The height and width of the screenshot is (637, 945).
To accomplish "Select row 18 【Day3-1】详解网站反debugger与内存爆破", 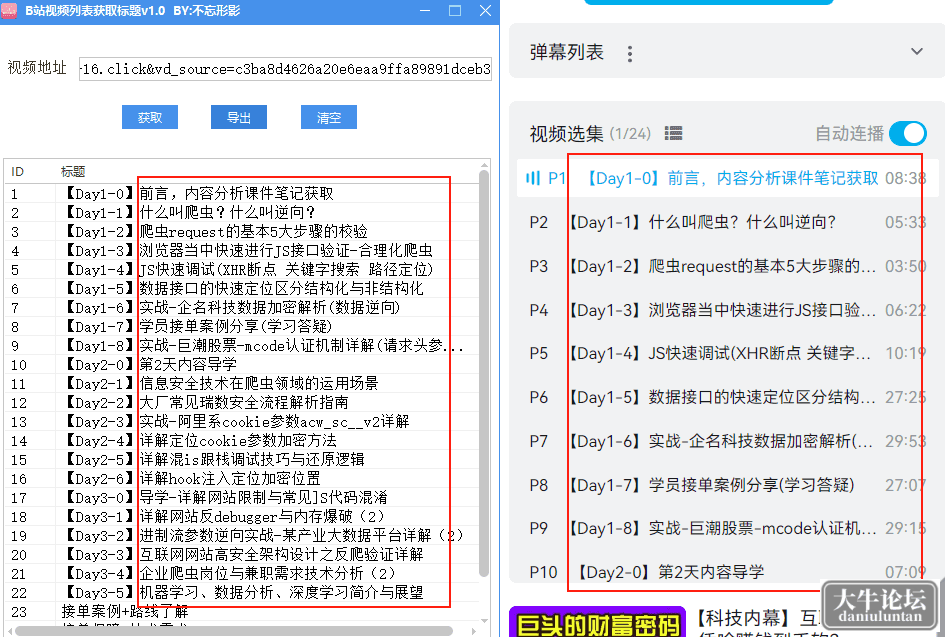I will click(241, 516).
